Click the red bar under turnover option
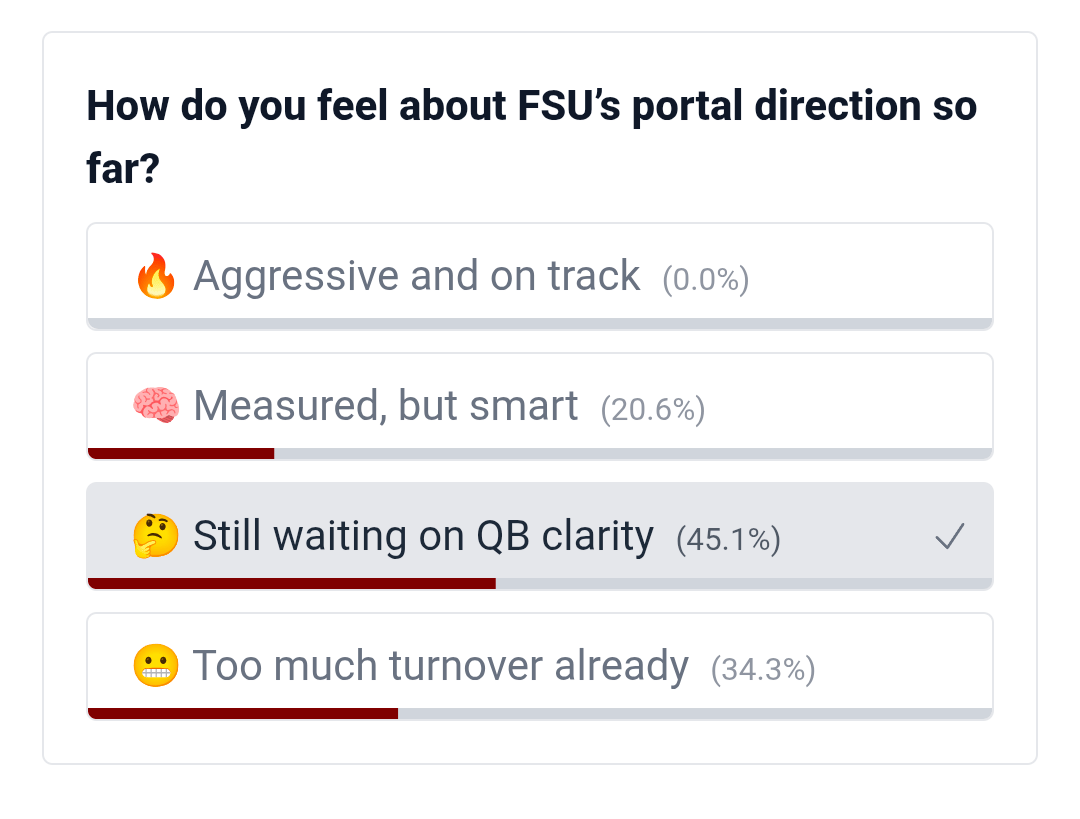Viewport: 1080px width, 819px height. click(243, 714)
